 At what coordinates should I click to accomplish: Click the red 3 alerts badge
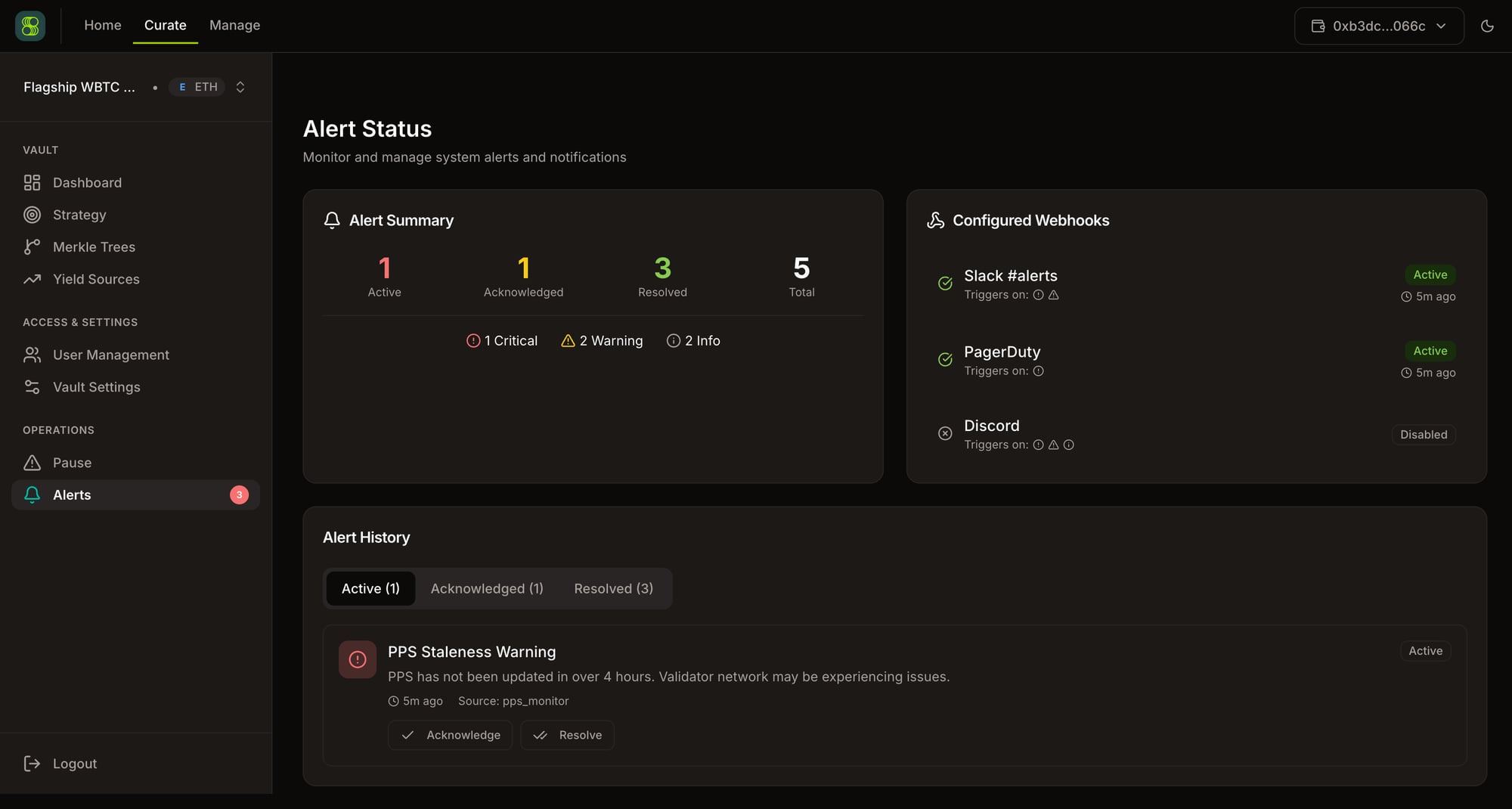(x=239, y=494)
